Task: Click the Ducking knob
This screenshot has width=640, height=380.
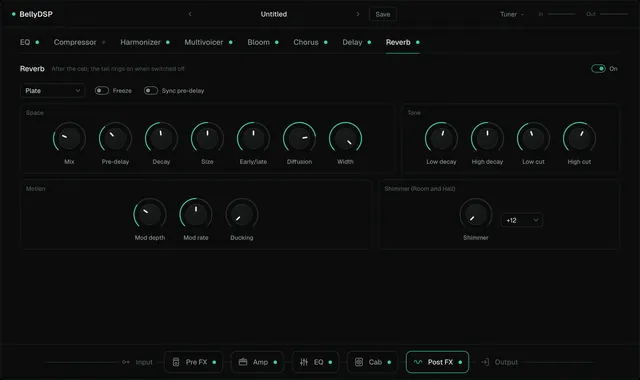Action: pos(242,214)
